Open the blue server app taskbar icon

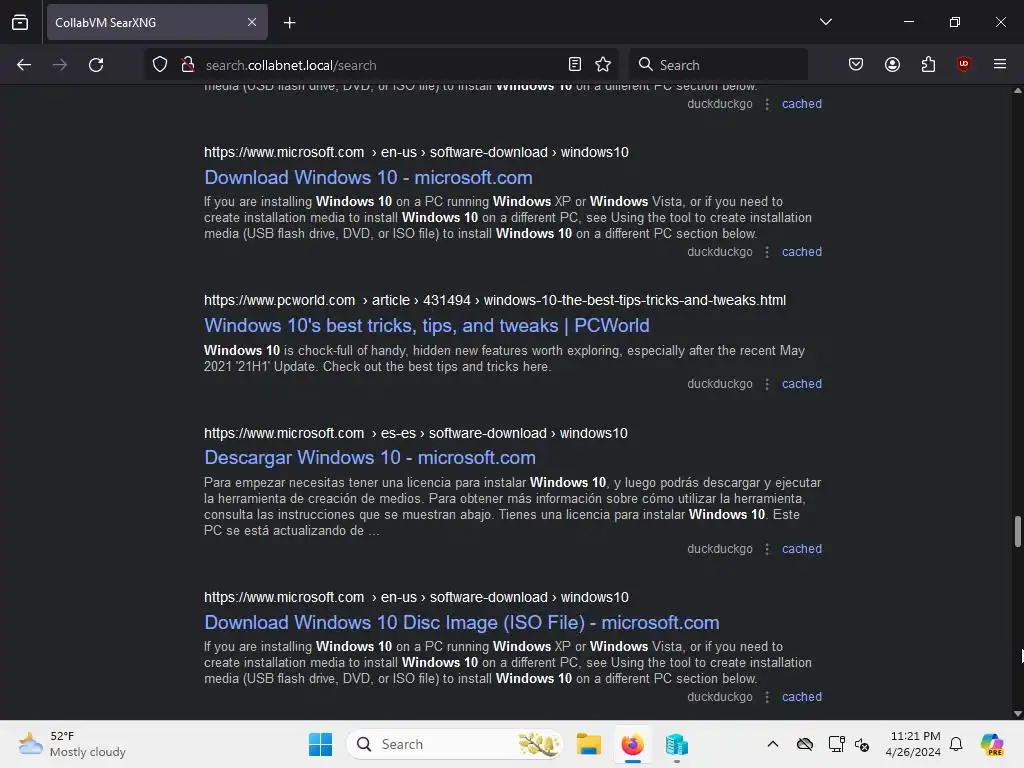(677, 744)
